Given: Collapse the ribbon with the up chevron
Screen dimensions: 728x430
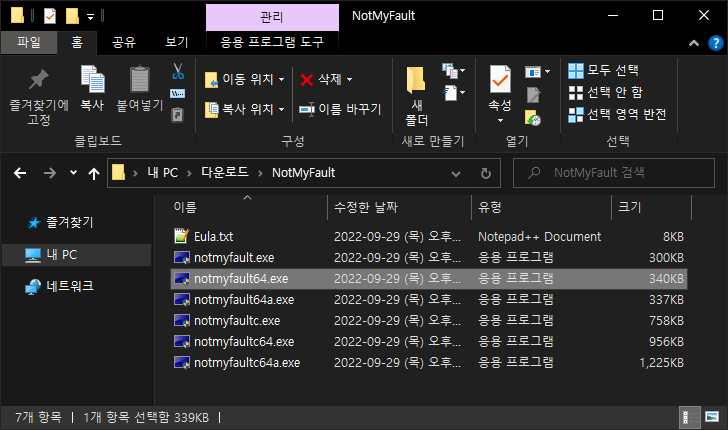Looking at the screenshot, I should point(694,43).
